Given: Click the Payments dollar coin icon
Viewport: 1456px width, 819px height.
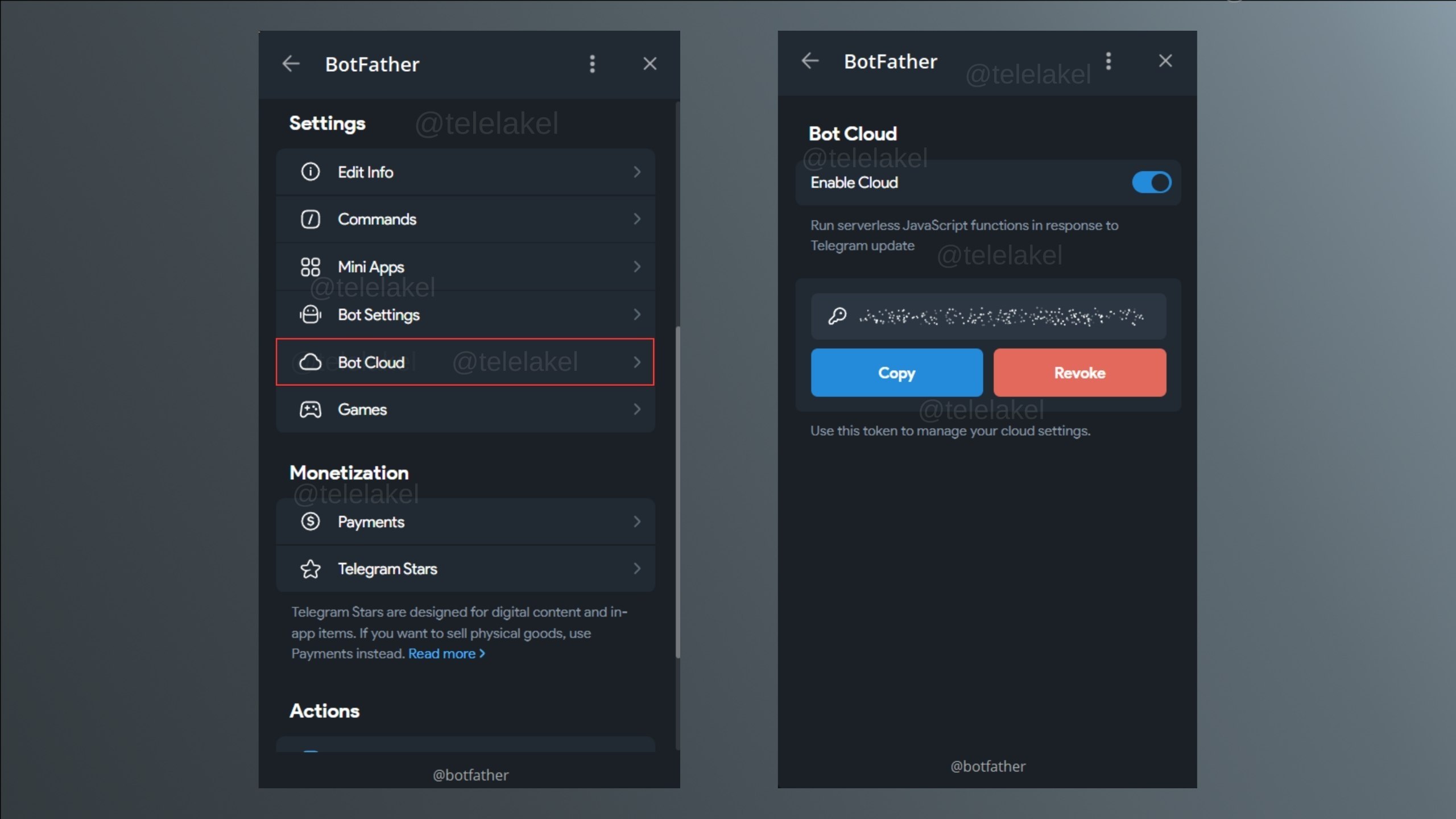Looking at the screenshot, I should click(310, 522).
